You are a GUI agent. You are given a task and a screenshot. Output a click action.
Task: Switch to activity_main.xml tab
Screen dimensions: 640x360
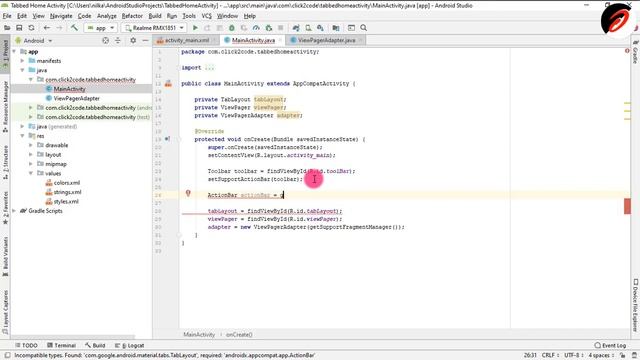(x=187, y=40)
